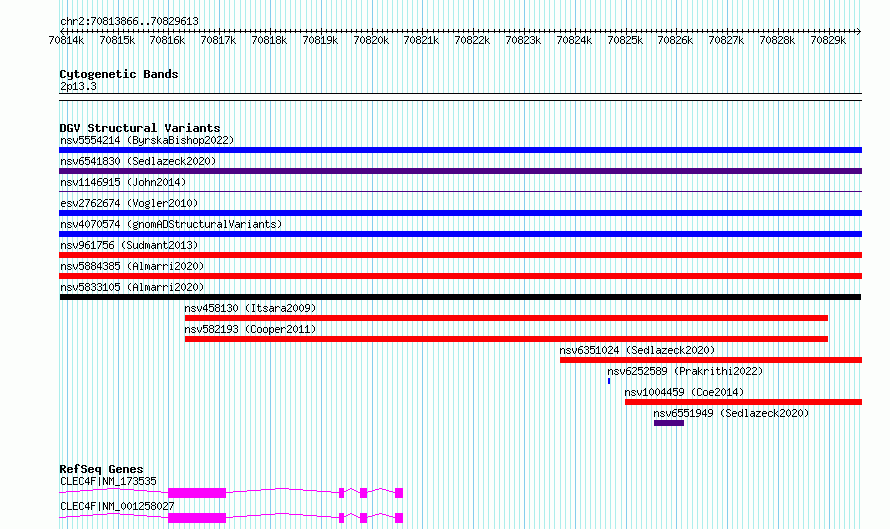Click red bar under nsv1004459

tap(744, 402)
